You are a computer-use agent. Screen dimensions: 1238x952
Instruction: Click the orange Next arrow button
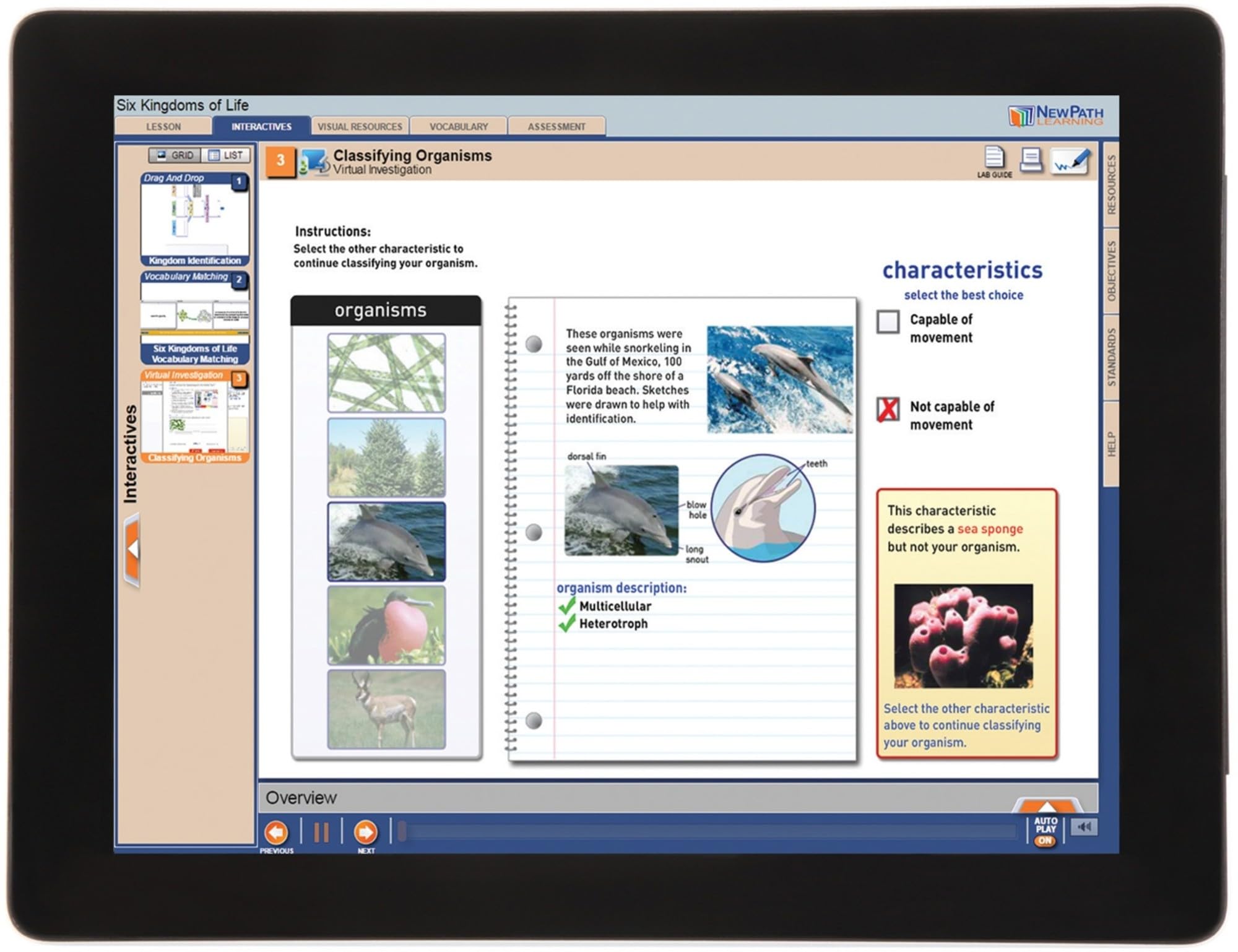point(365,833)
